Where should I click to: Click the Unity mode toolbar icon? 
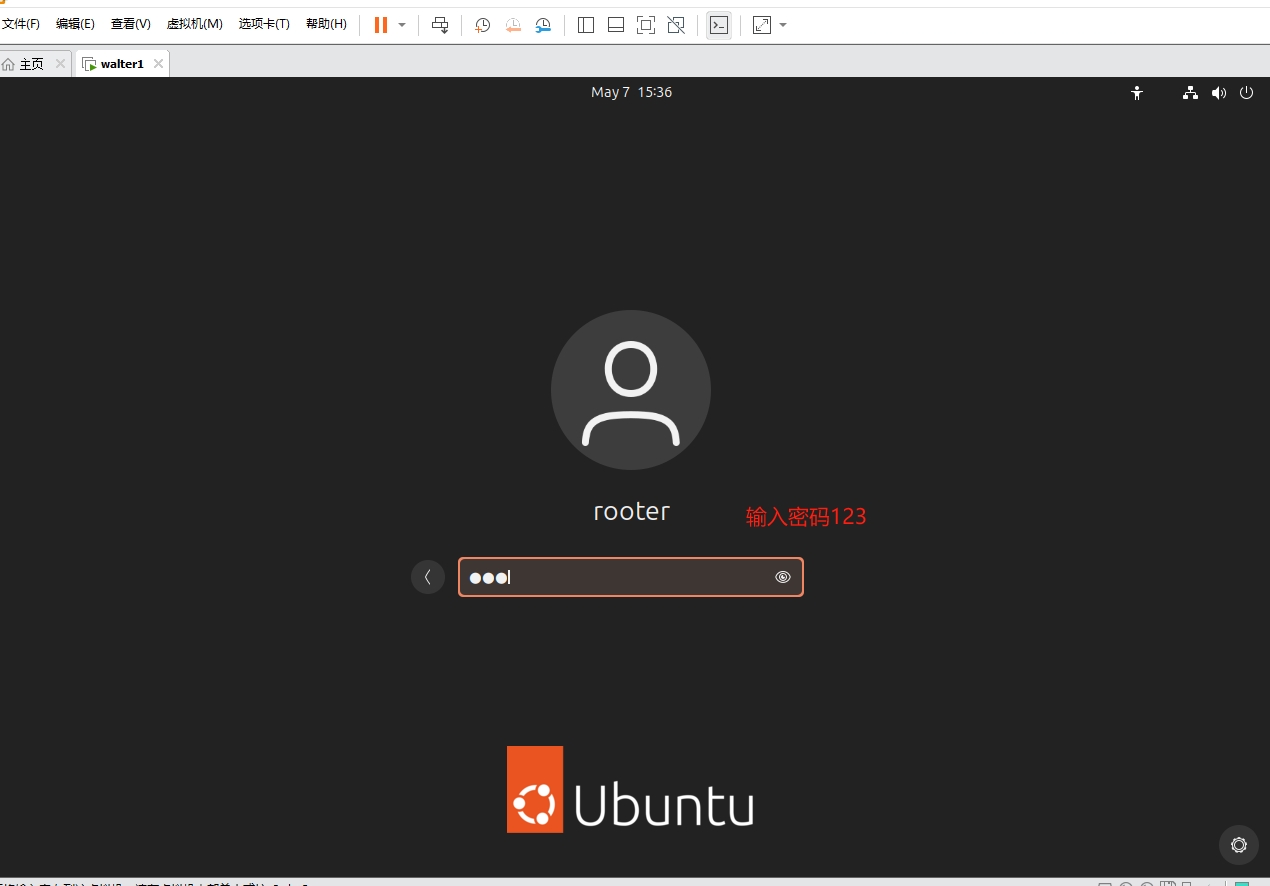point(676,25)
